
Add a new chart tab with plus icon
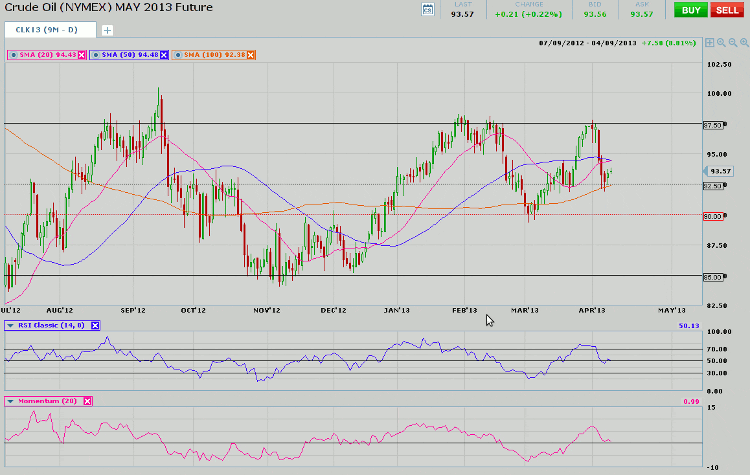tap(107, 30)
